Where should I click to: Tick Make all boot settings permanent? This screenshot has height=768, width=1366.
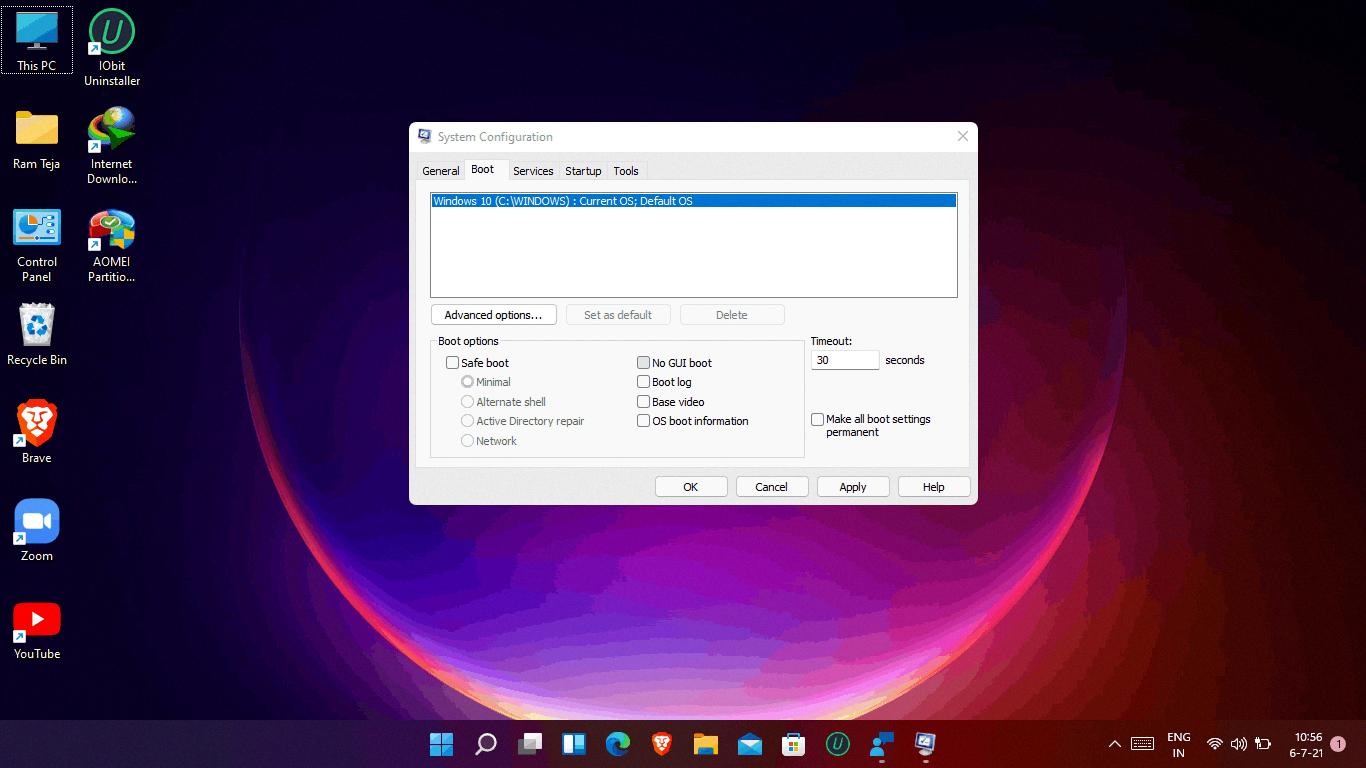click(818, 420)
